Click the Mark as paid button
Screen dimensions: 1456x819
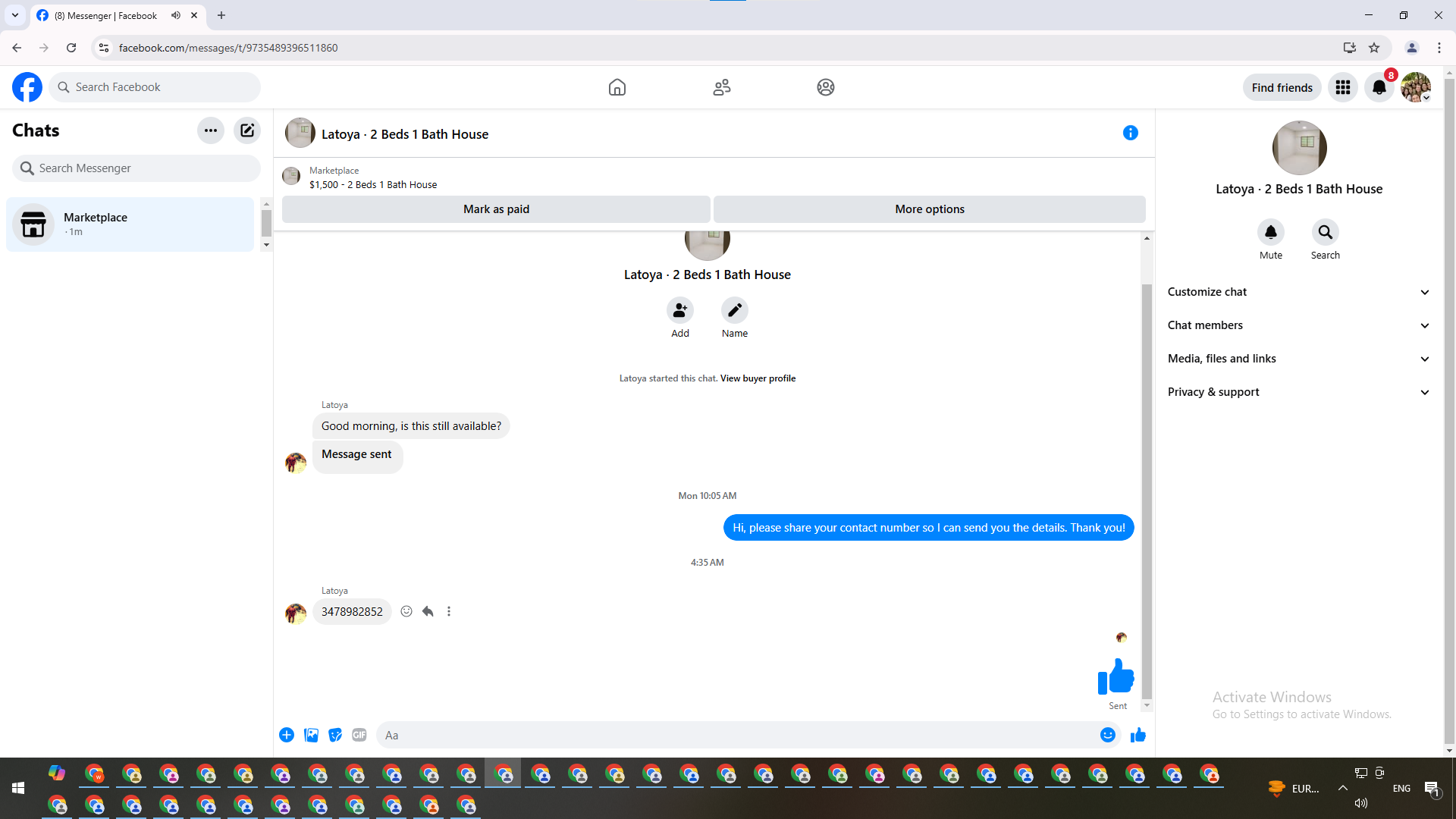(x=496, y=209)
